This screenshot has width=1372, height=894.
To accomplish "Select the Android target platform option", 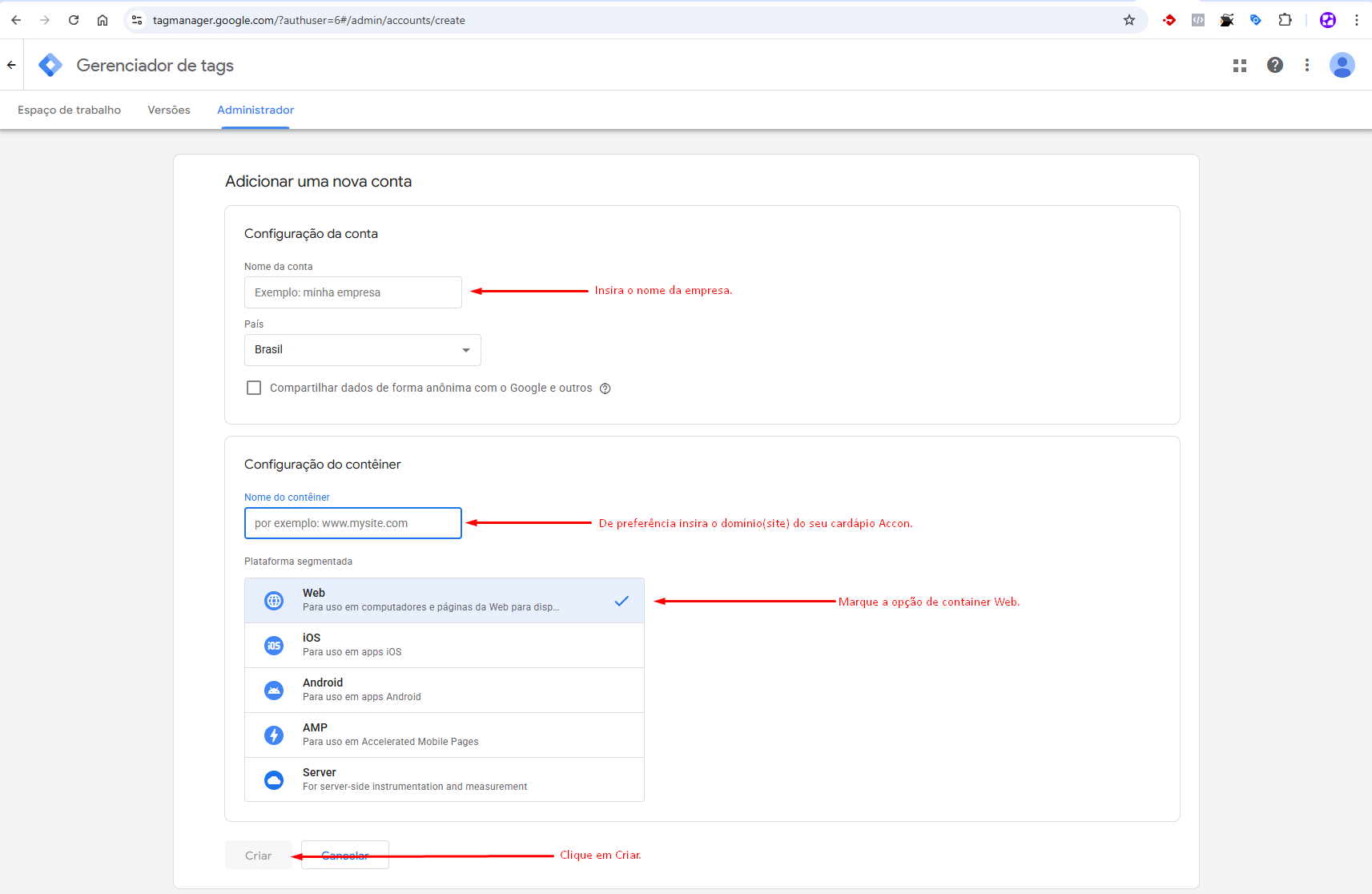I will pyautogui.click(x=445, y=690).
